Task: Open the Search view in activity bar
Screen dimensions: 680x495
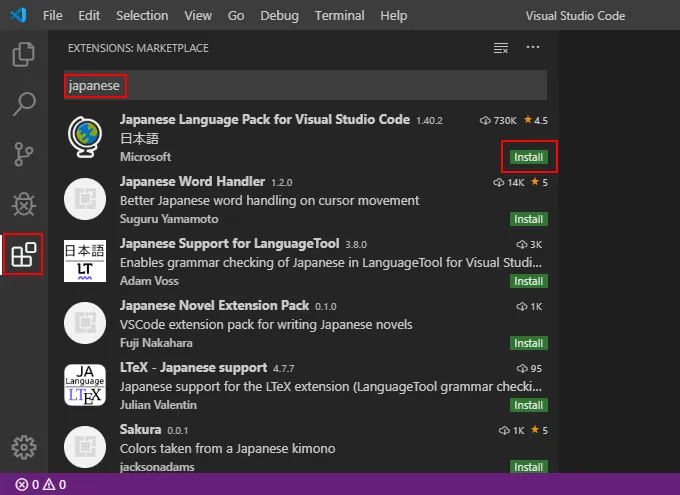Action: point(23,104)
